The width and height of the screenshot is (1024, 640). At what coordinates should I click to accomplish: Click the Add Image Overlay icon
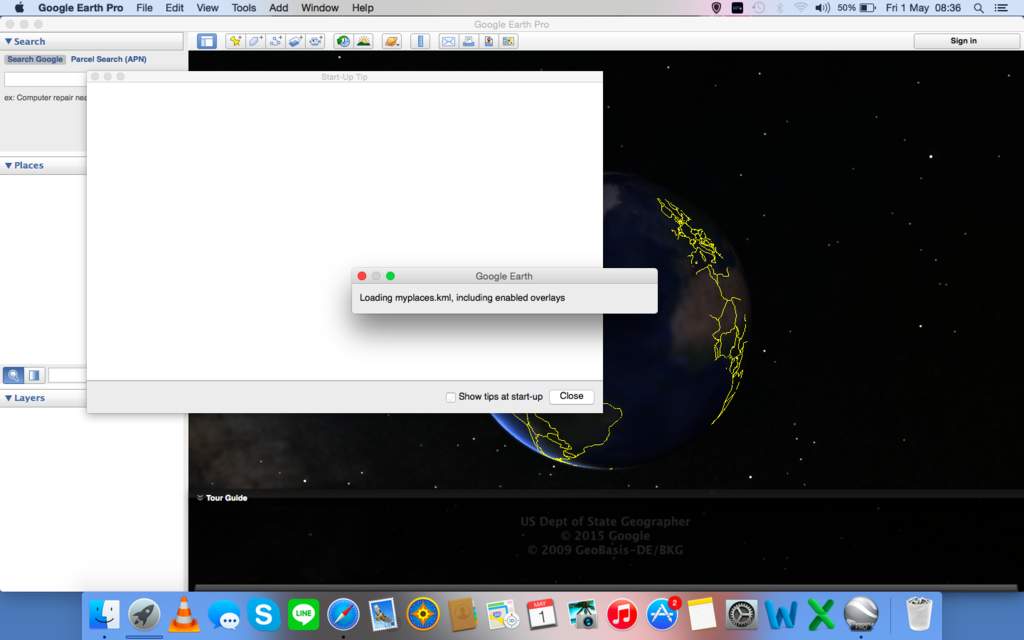[x=295, y=41]
